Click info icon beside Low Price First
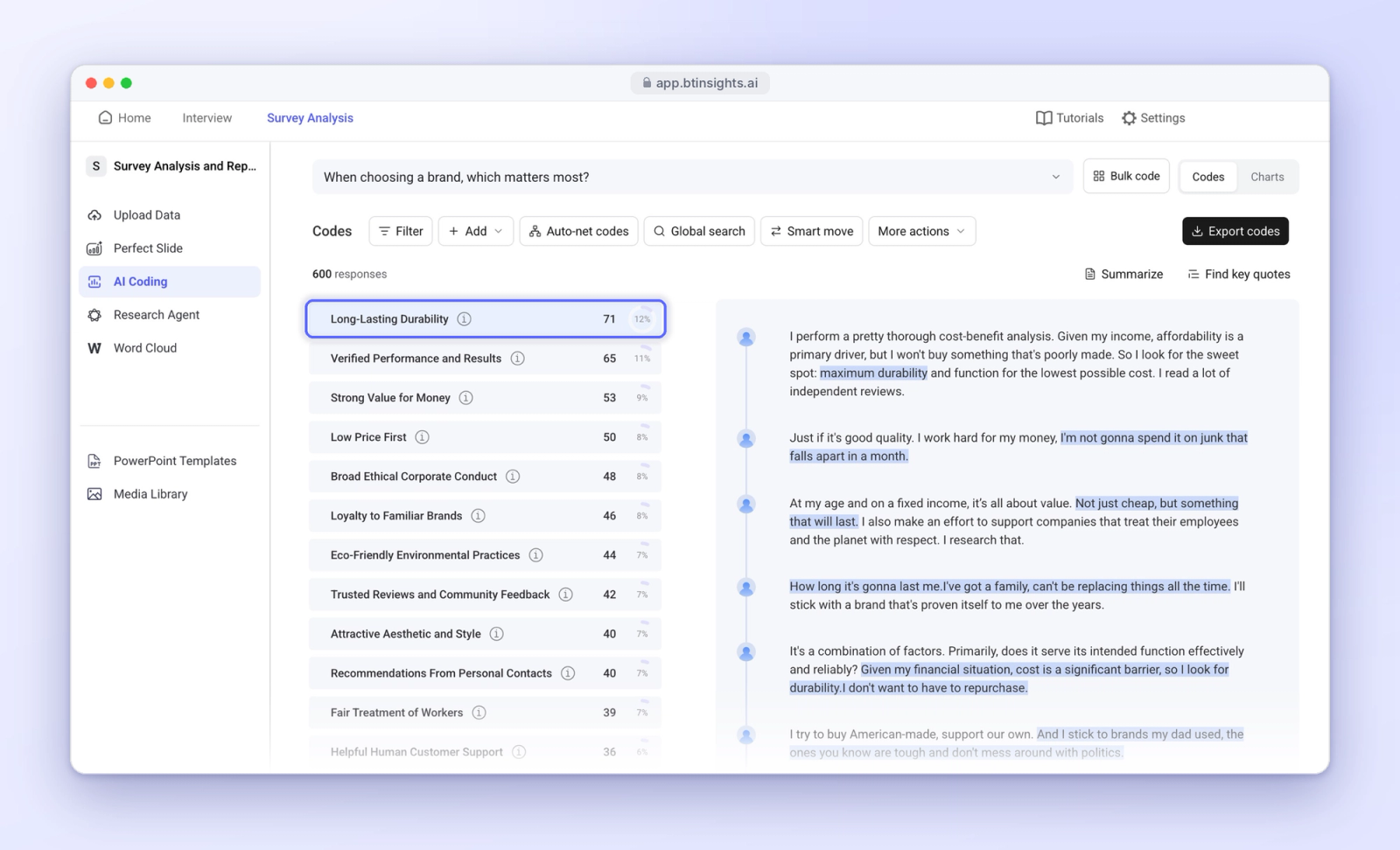Viewport: 1400px width, 850px height. point(423,437)
